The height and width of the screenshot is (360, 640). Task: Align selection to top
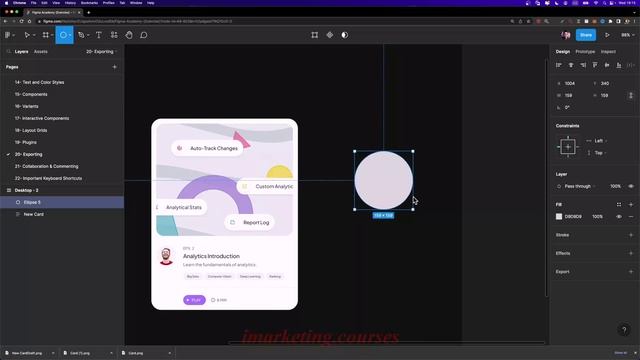595,65
